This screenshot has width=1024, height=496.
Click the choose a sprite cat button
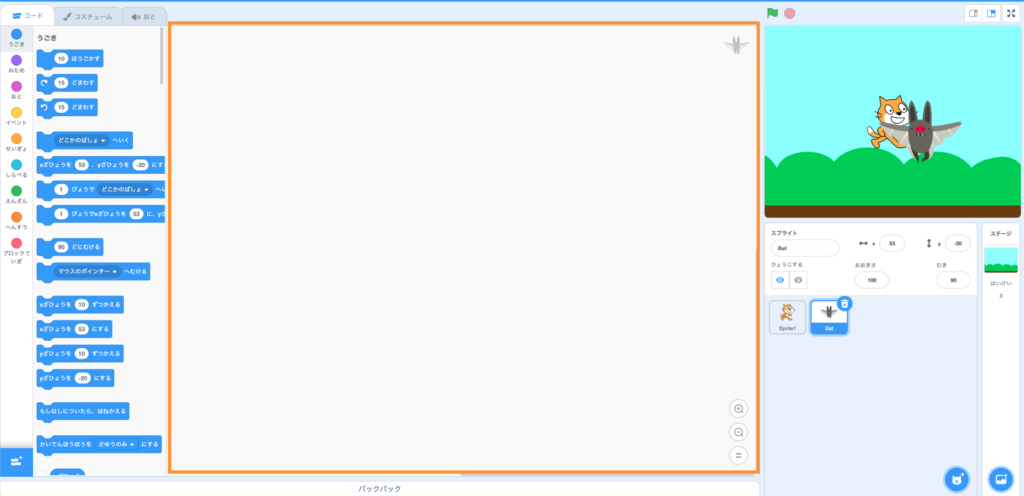point(958,477)
